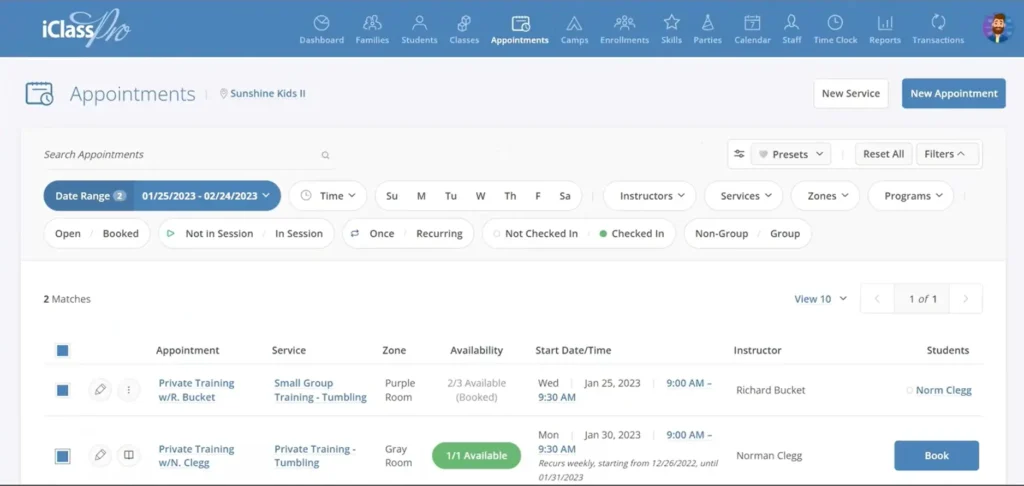
Task: Filter by Sunday (Su) day
Action: click(x=392, y=195)
